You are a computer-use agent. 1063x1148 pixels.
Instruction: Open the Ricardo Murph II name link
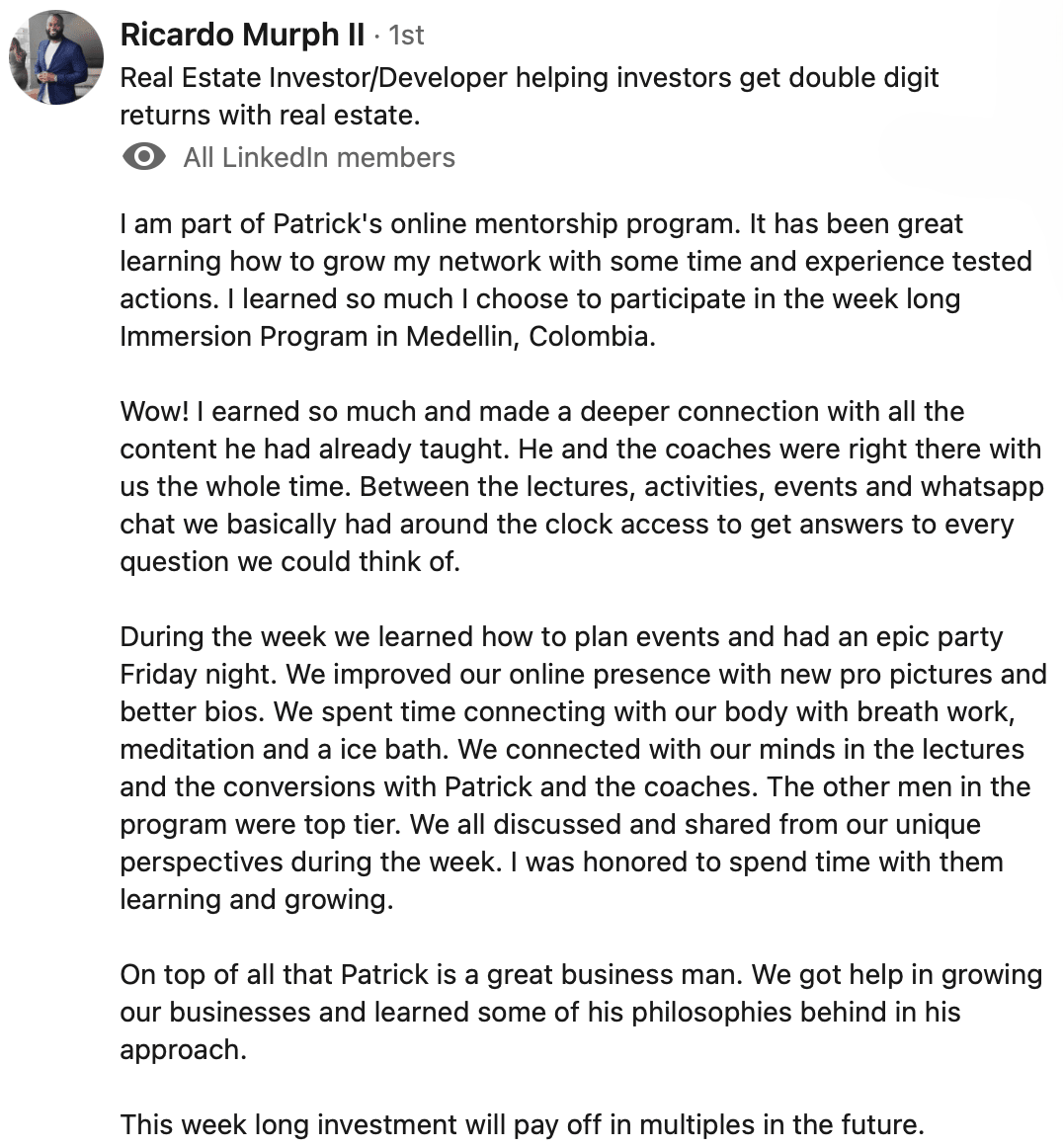242,36
